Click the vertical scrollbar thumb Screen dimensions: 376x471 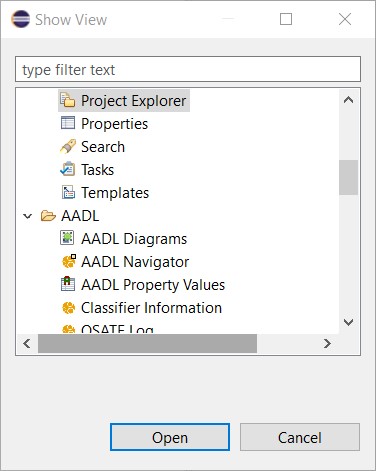[348, 177]
